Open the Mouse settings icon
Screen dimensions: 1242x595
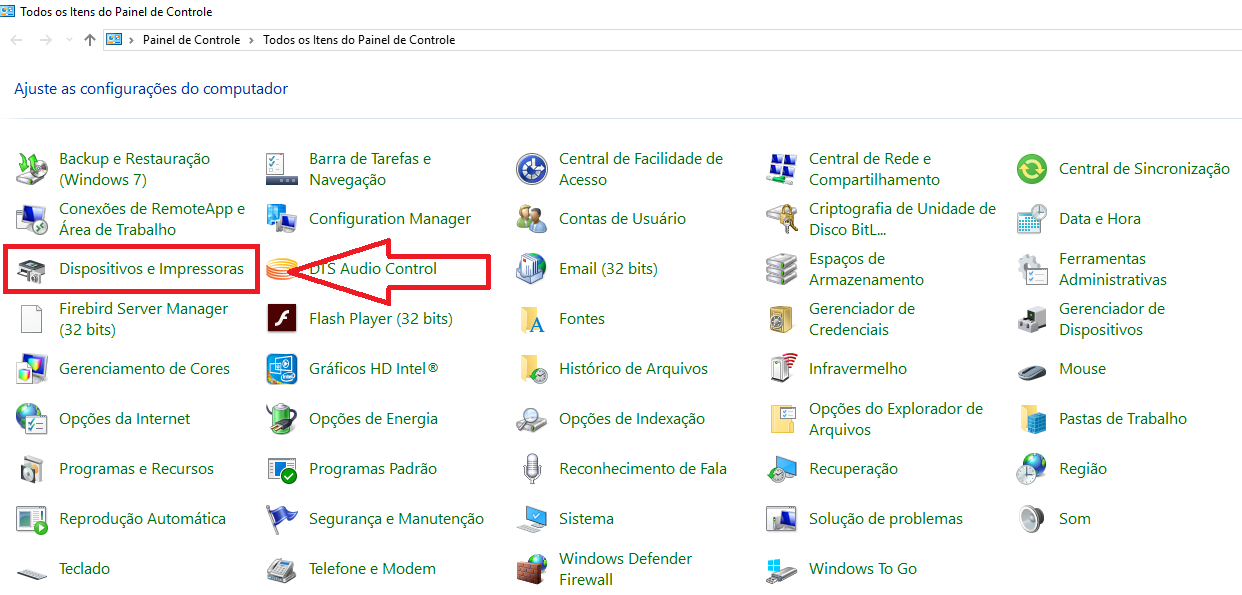[1031, 369]
